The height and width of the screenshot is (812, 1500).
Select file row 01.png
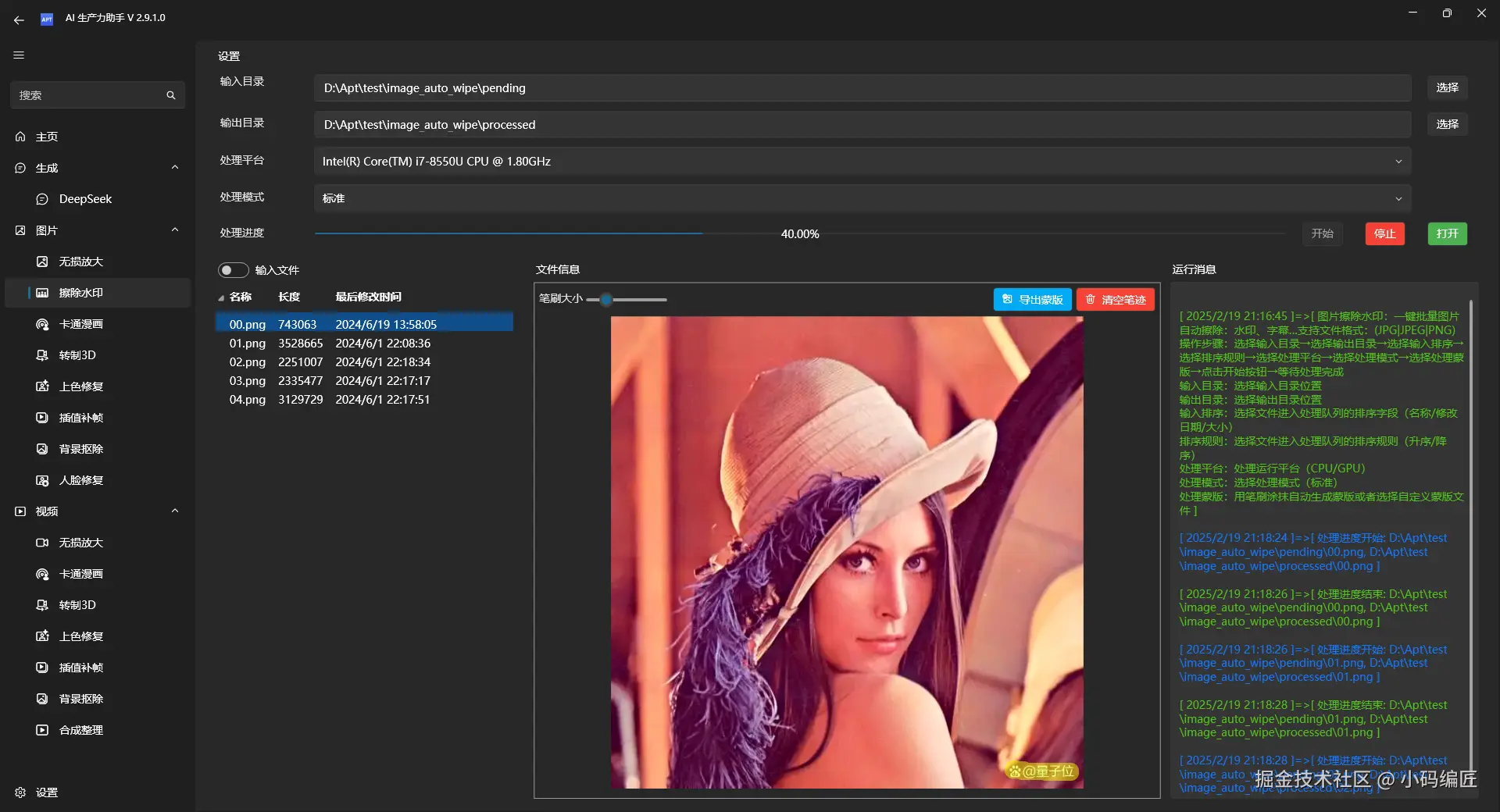[364, 343]
